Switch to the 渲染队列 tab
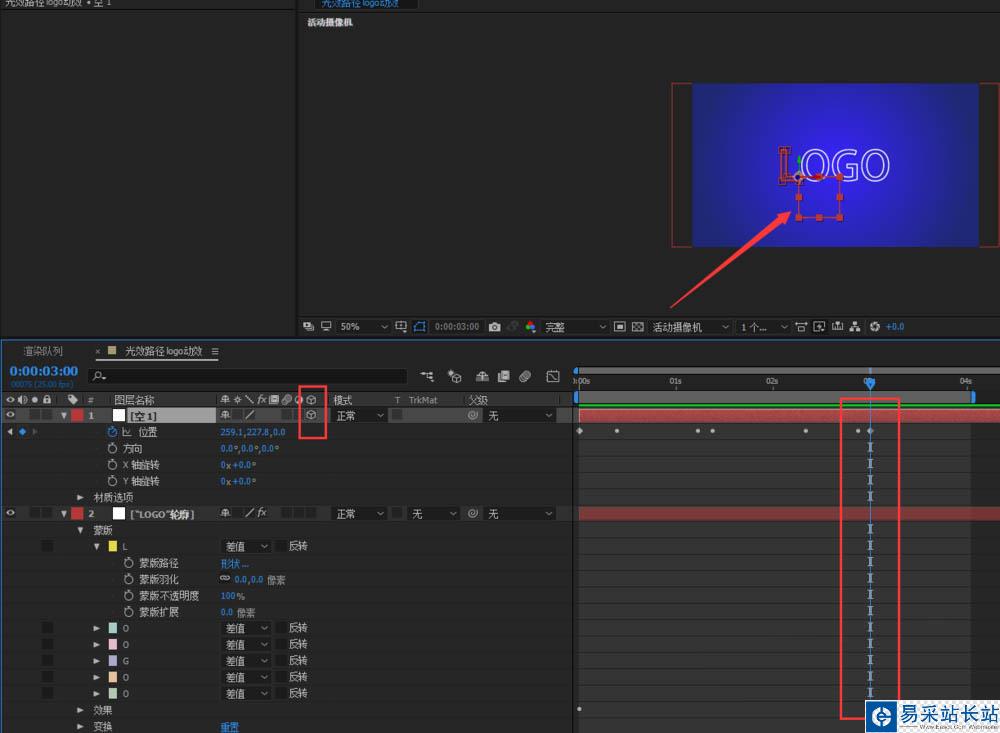Viewport: 1000px width, 733px height. pyautogui.click(x=43, y=351)
